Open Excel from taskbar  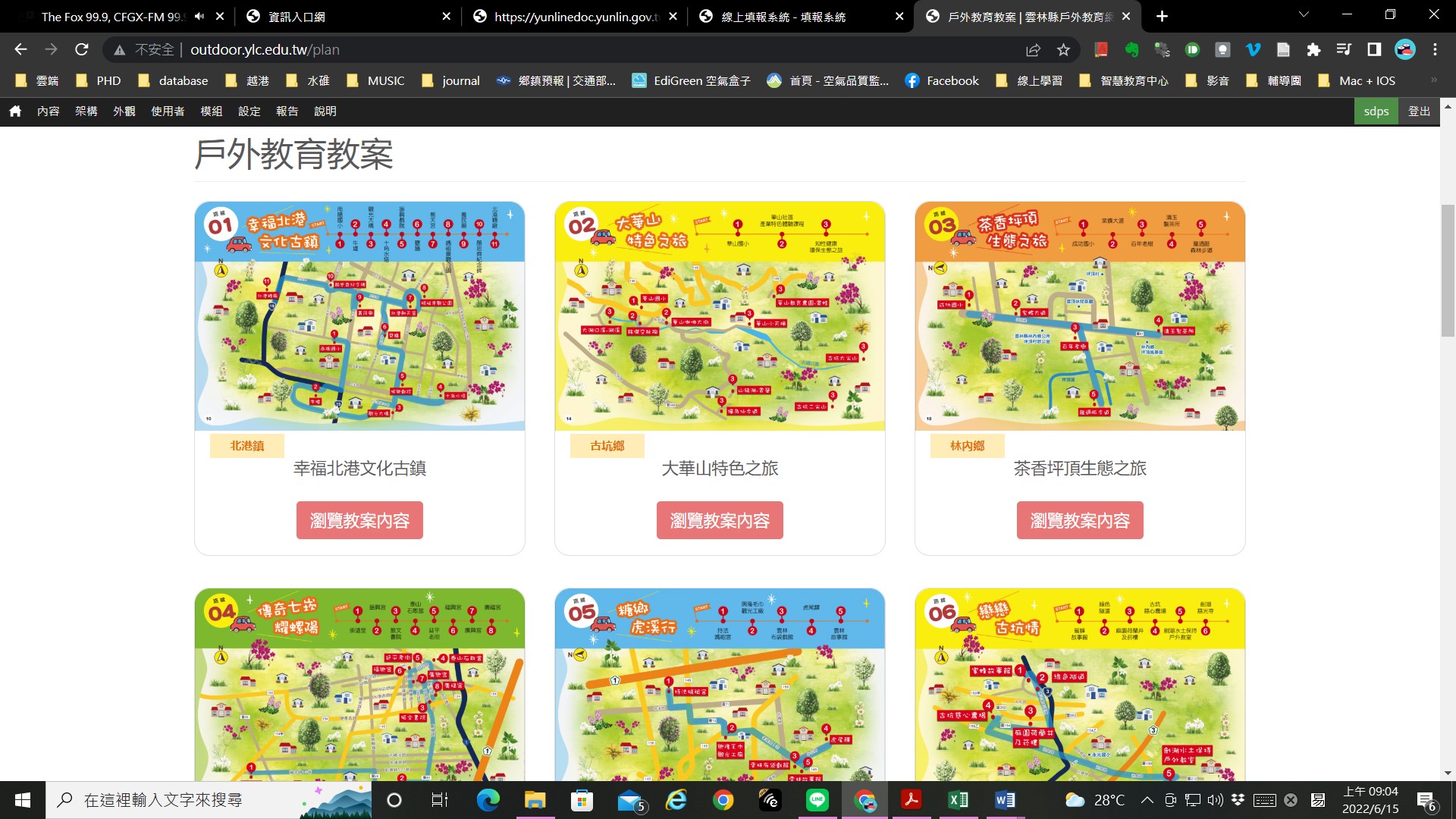pyautogui.click(x=958, y=800)
